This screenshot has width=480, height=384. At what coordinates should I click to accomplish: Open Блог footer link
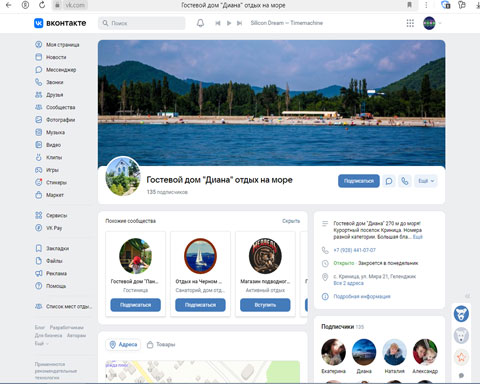39,327
